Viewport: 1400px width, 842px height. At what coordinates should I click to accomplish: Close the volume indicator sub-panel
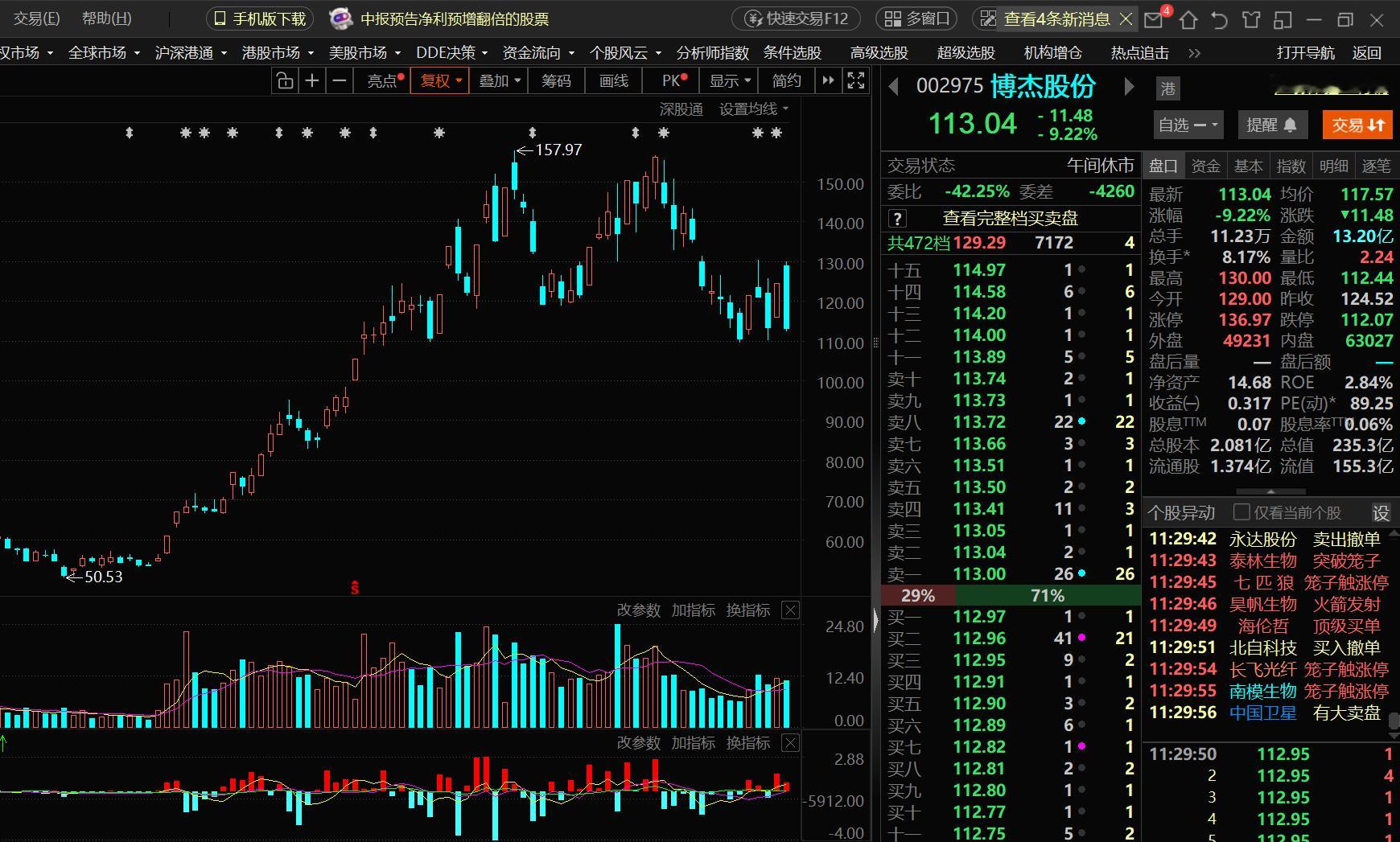(791, 610)
